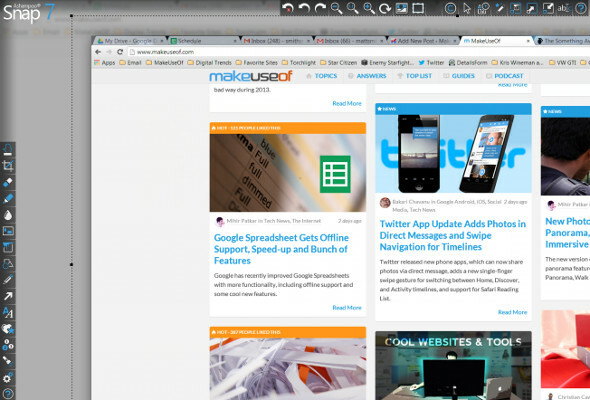Click Cool Websites & Tools thumbnail
The image size is (590, 400).
(x=453, y=365)
